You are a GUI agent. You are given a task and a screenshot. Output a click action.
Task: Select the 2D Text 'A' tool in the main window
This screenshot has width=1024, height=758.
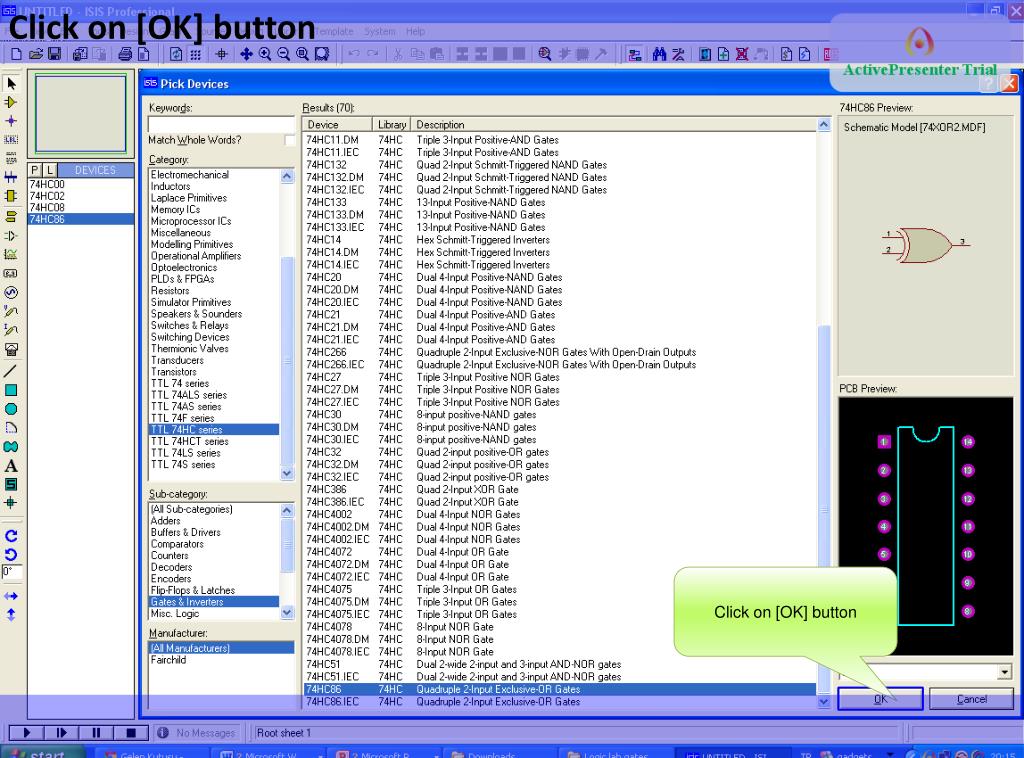click(x=11, y=466)
